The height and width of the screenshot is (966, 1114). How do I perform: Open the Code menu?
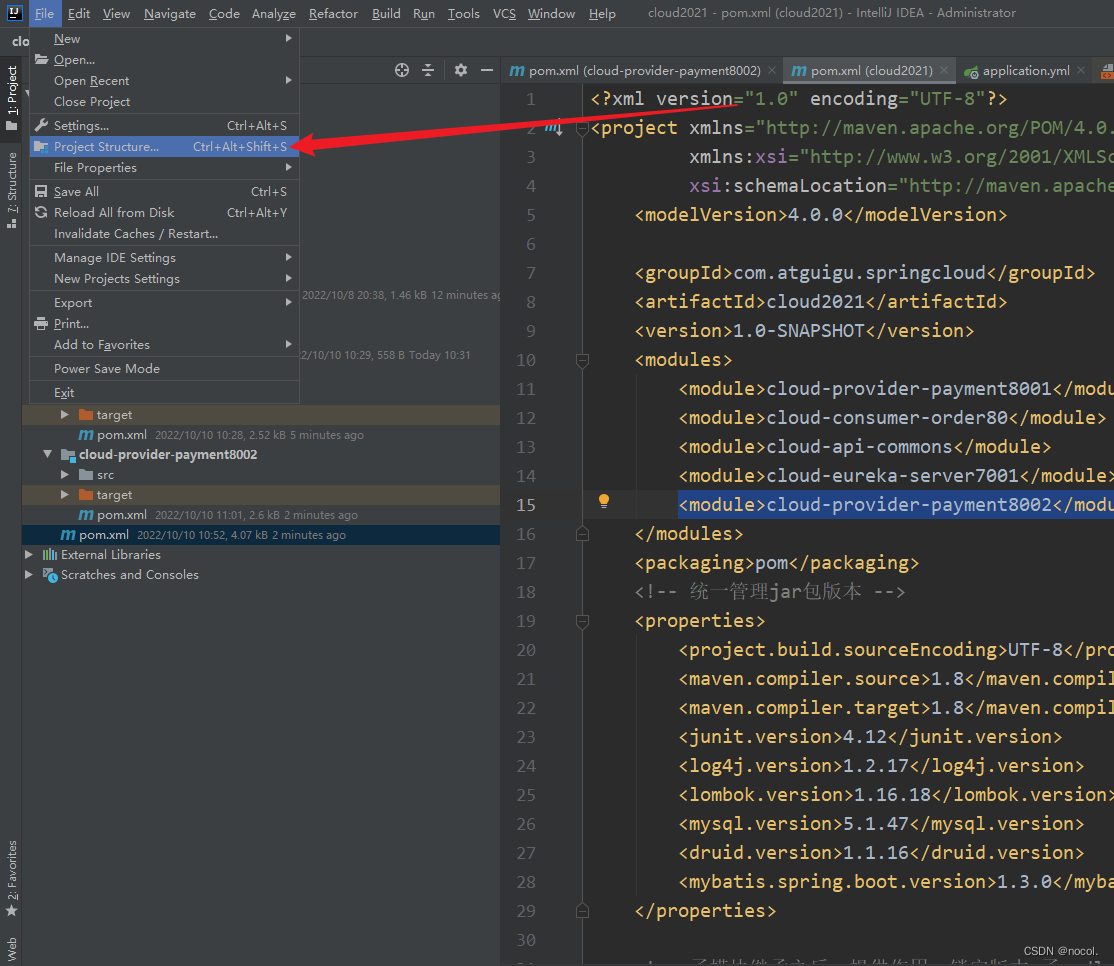tap(224, 13)
